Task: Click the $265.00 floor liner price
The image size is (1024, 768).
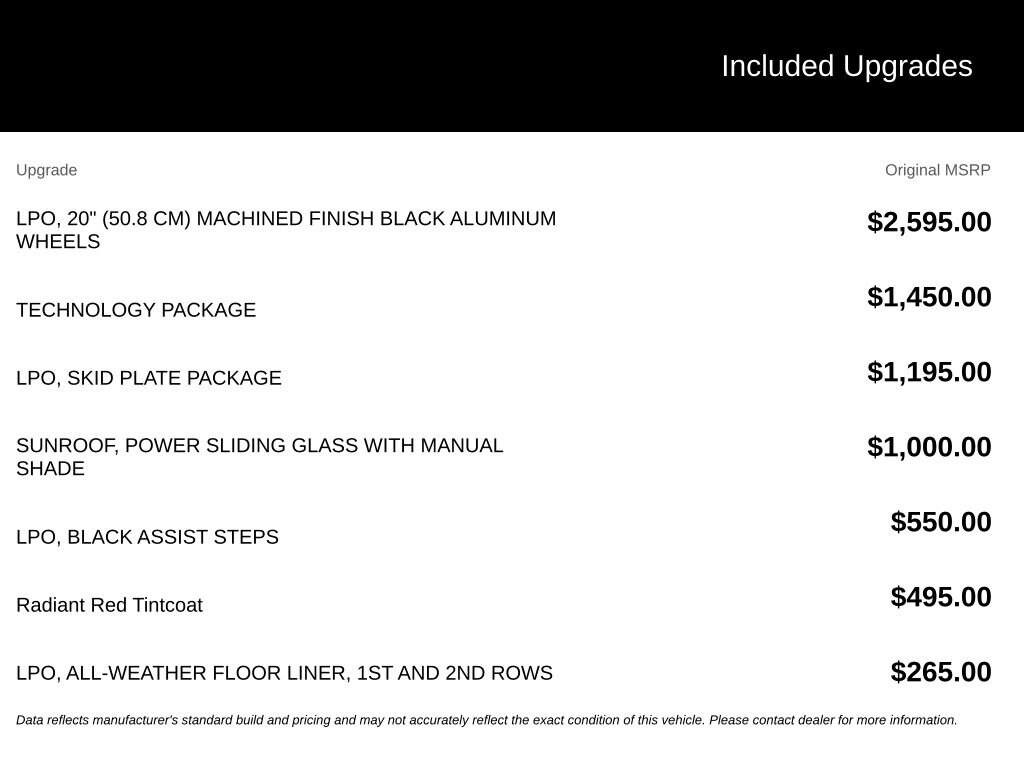Action: click(940, 672)
